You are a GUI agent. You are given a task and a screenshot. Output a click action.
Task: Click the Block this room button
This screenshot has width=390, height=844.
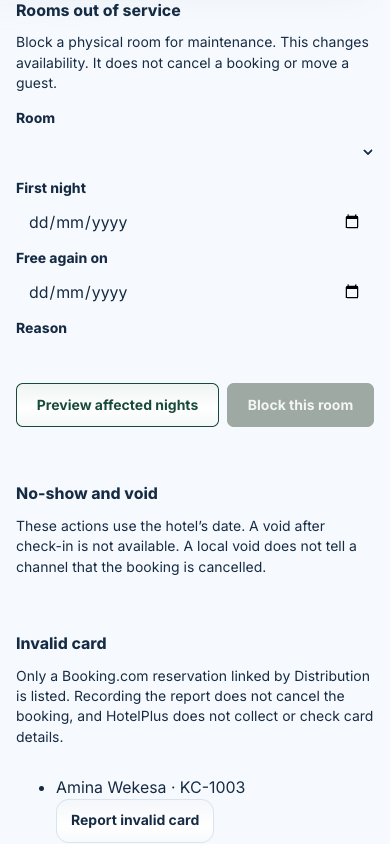pos(300,405)
